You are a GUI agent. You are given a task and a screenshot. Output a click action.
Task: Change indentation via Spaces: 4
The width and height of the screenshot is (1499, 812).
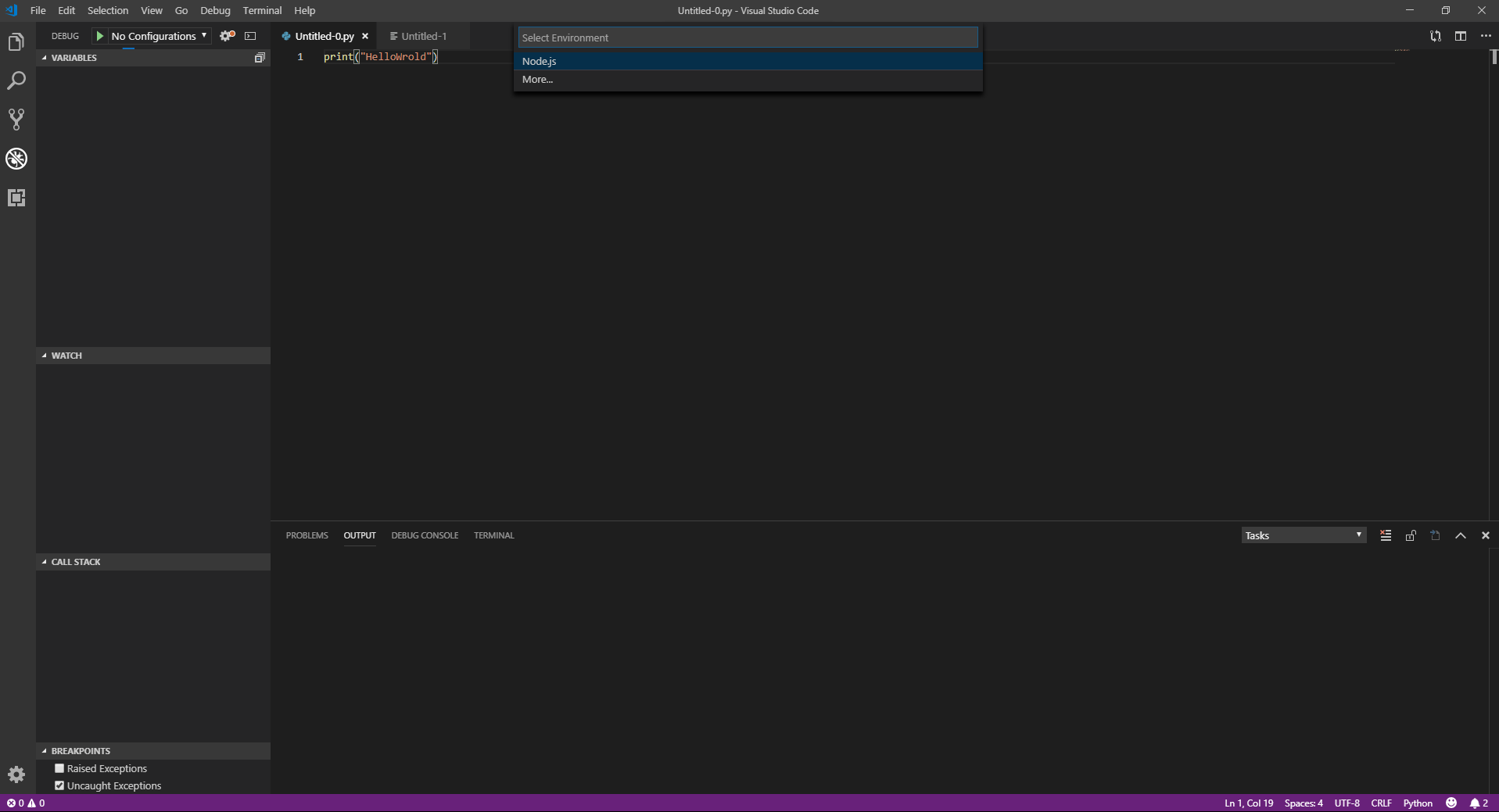click(1304, 803)
